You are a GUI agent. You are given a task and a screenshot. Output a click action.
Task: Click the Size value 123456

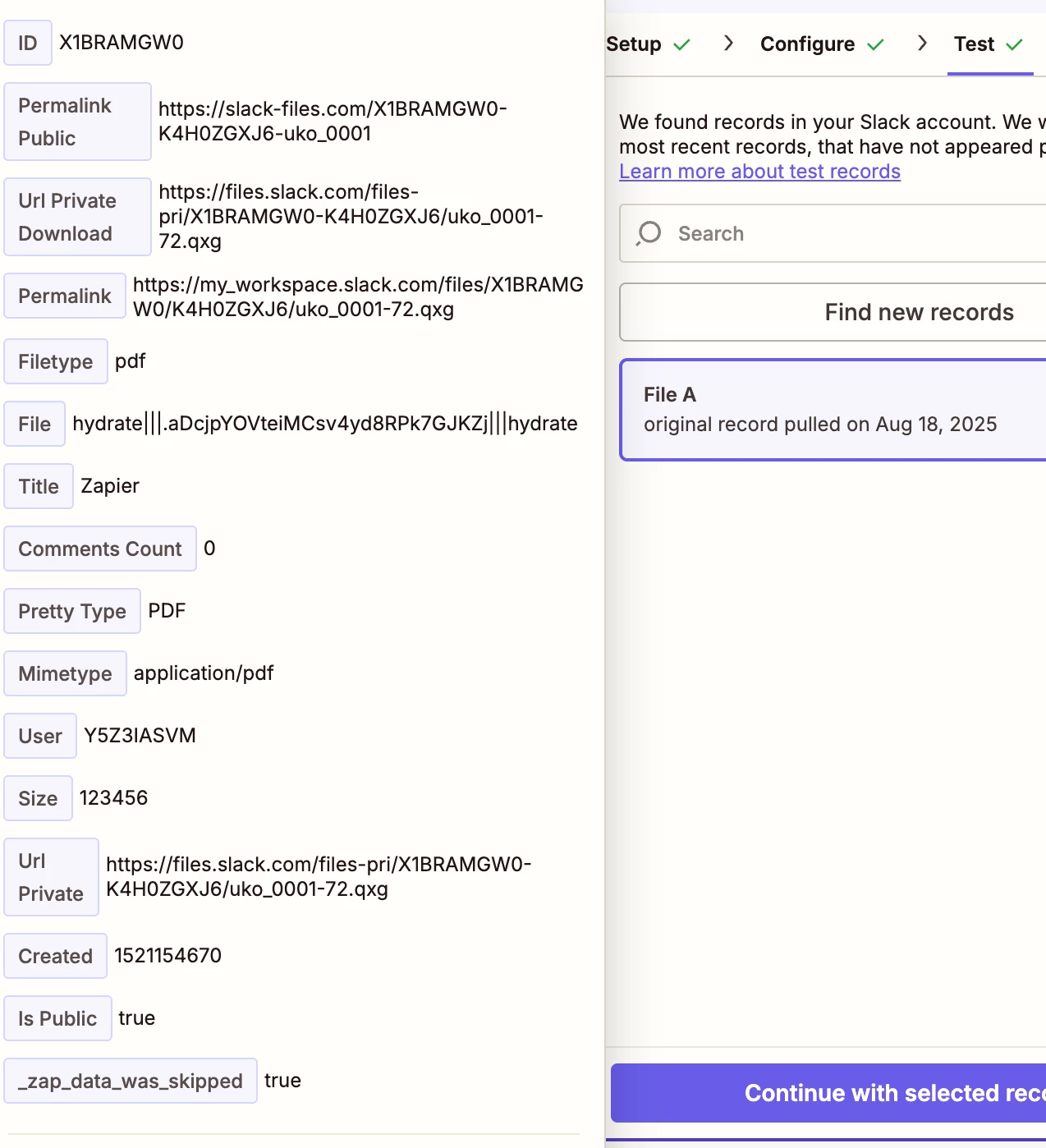point(113,798)
